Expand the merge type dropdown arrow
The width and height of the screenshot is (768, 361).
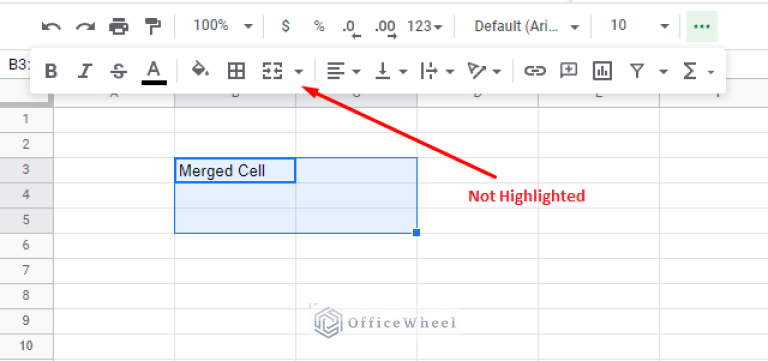point(299,72)
